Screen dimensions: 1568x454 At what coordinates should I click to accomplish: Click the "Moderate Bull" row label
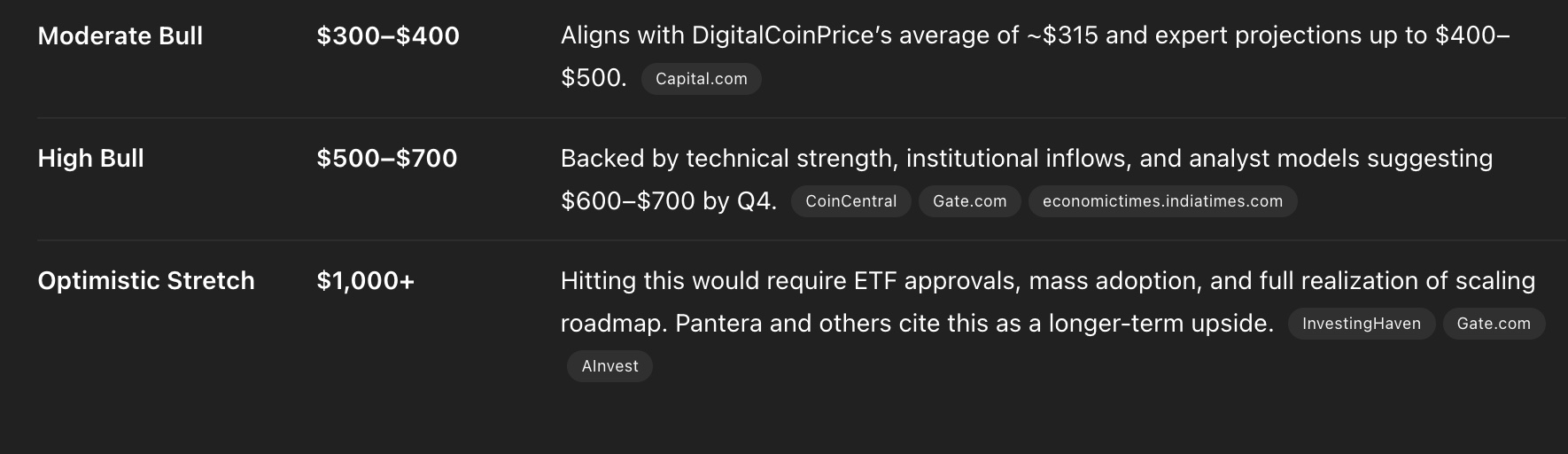coord(120,35)
